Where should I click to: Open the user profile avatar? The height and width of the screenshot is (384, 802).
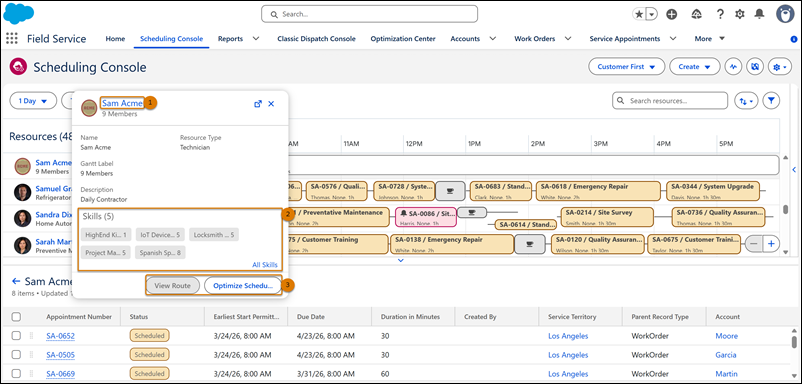pos(785,14)
